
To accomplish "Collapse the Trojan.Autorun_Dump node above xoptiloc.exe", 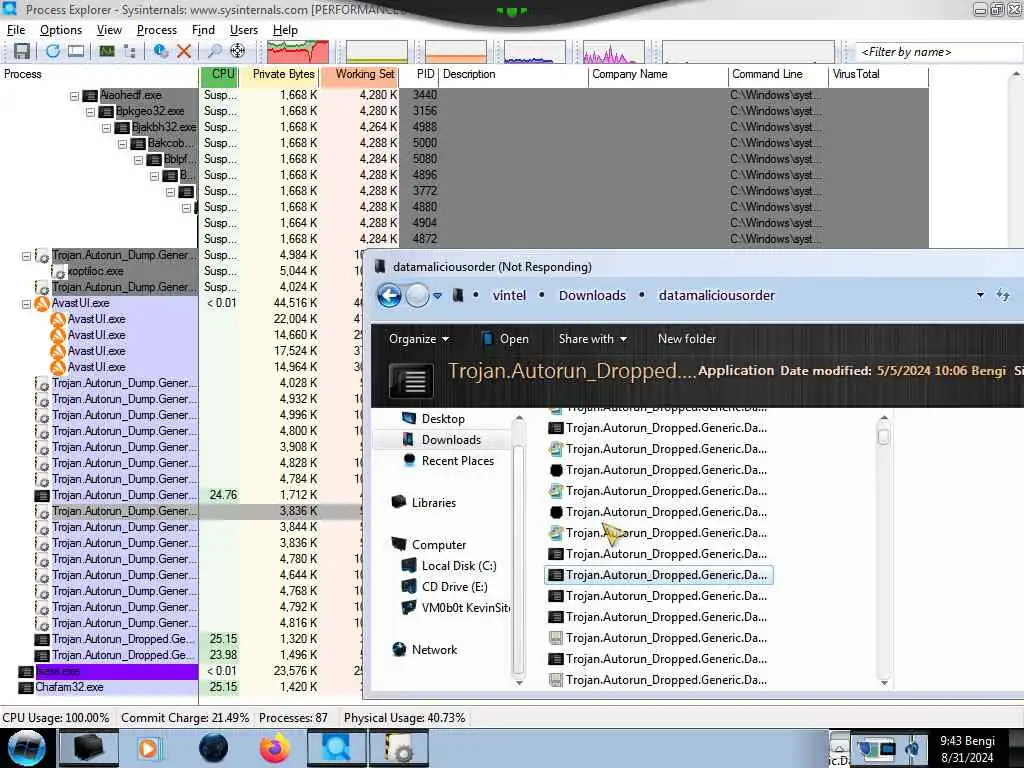I will 26,256.
